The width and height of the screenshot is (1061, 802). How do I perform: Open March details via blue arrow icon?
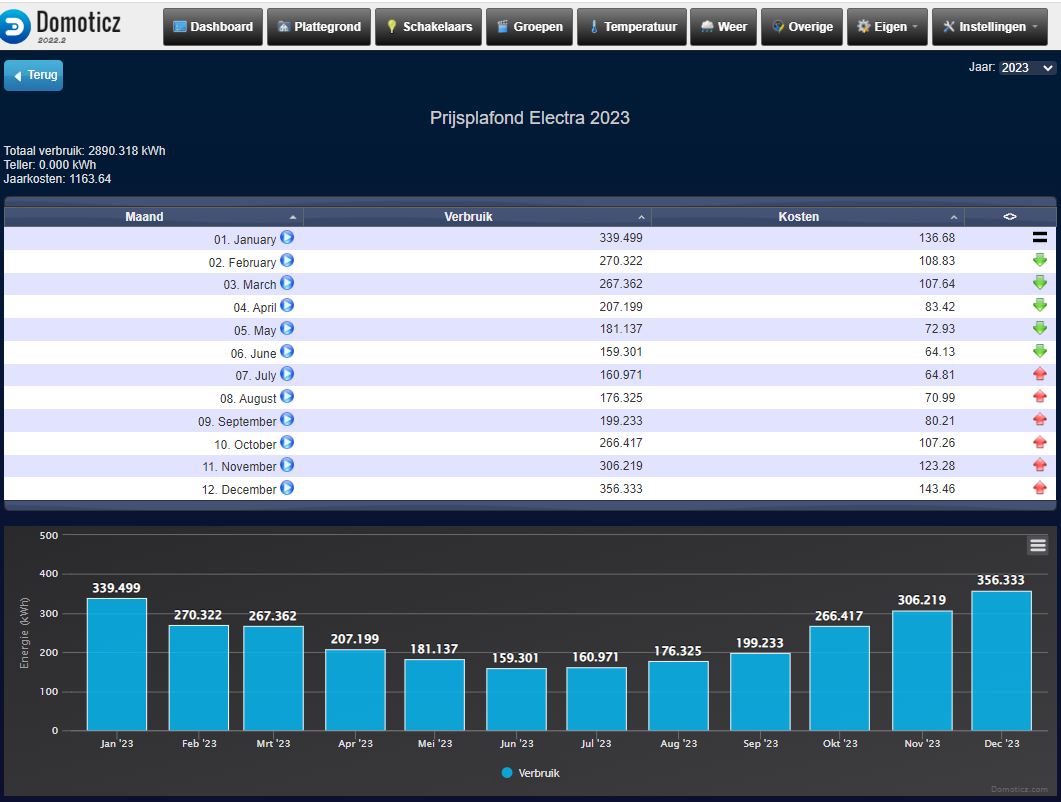pos(287,283)
